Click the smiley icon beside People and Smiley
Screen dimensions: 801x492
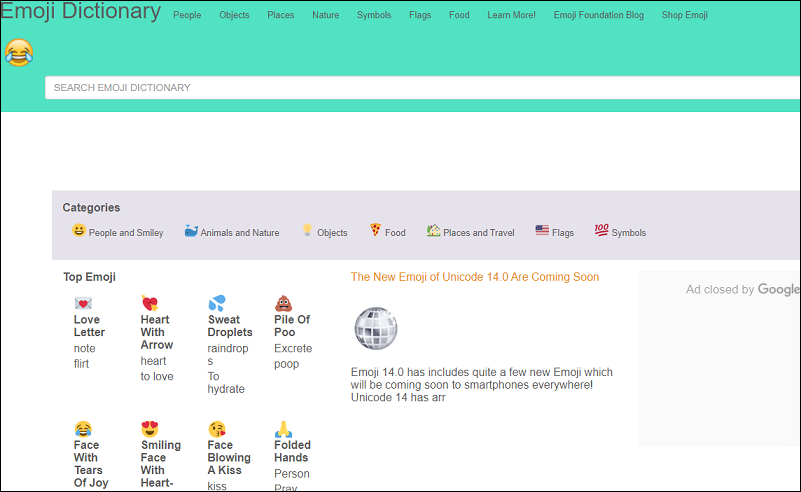(x=79, y=230)
